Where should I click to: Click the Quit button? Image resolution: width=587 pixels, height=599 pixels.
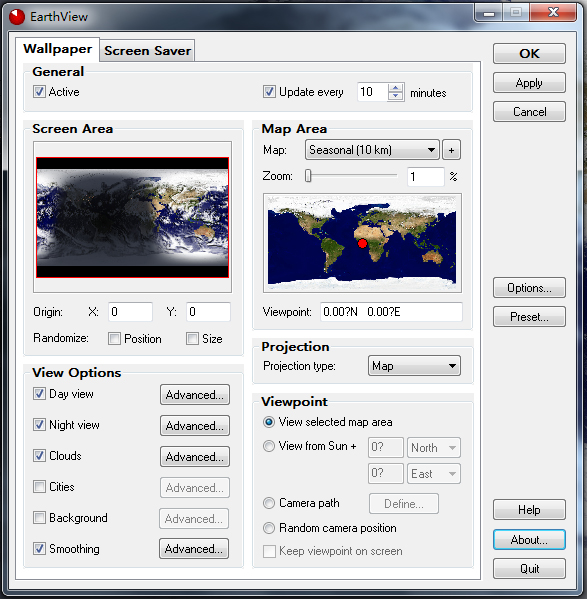[529, 568]
